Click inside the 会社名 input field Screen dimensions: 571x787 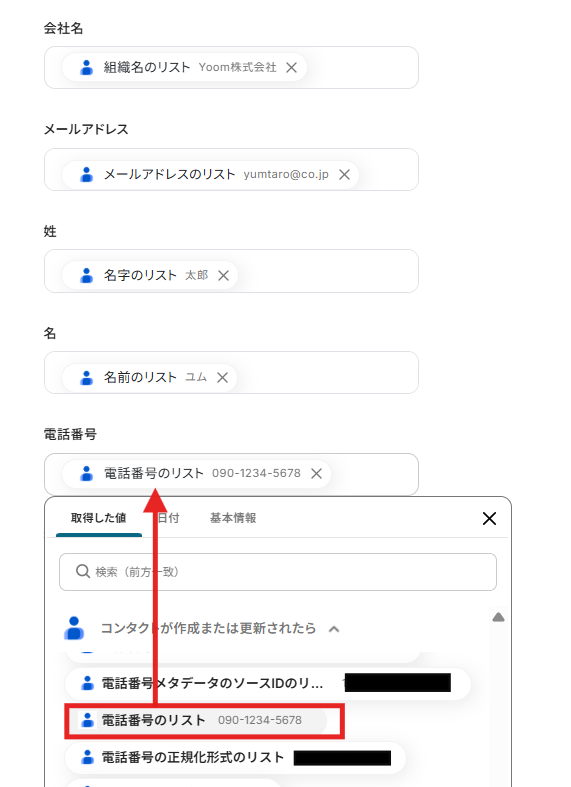(231, 68)
